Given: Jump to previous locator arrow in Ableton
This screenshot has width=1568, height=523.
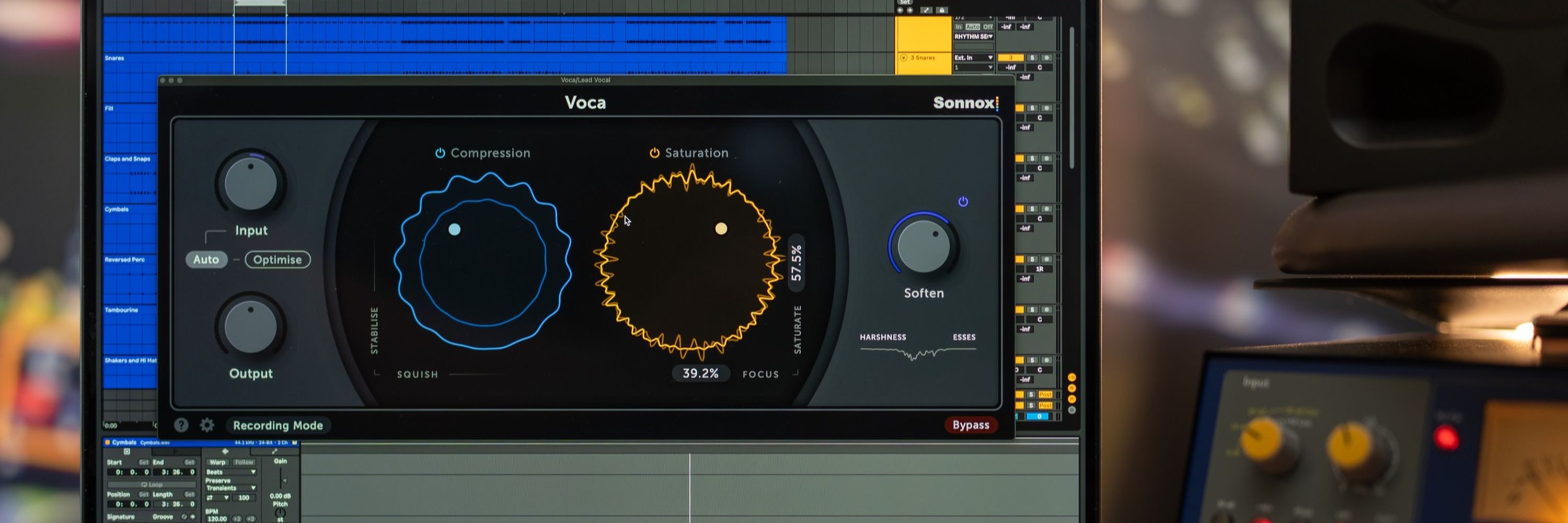Looking at the screenshot, I should [x=900, y=10].
